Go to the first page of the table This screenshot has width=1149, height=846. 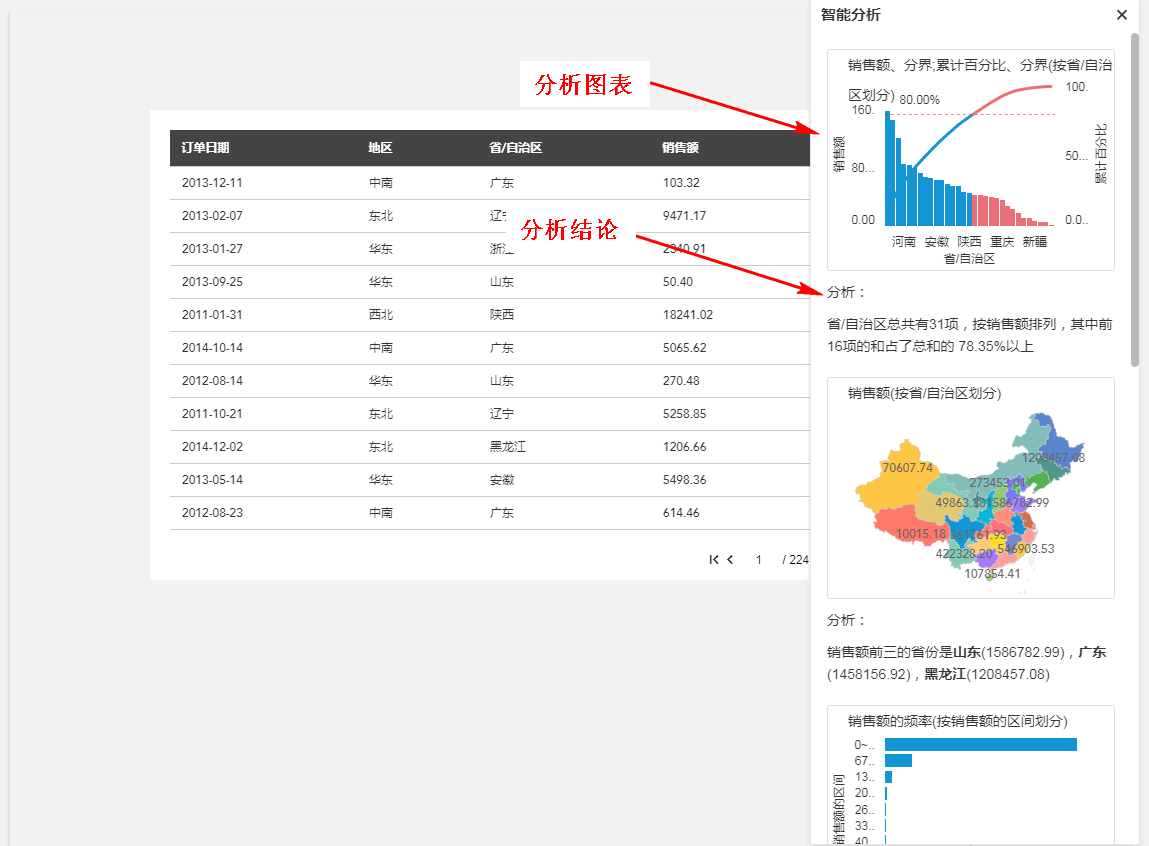point(713,560)
